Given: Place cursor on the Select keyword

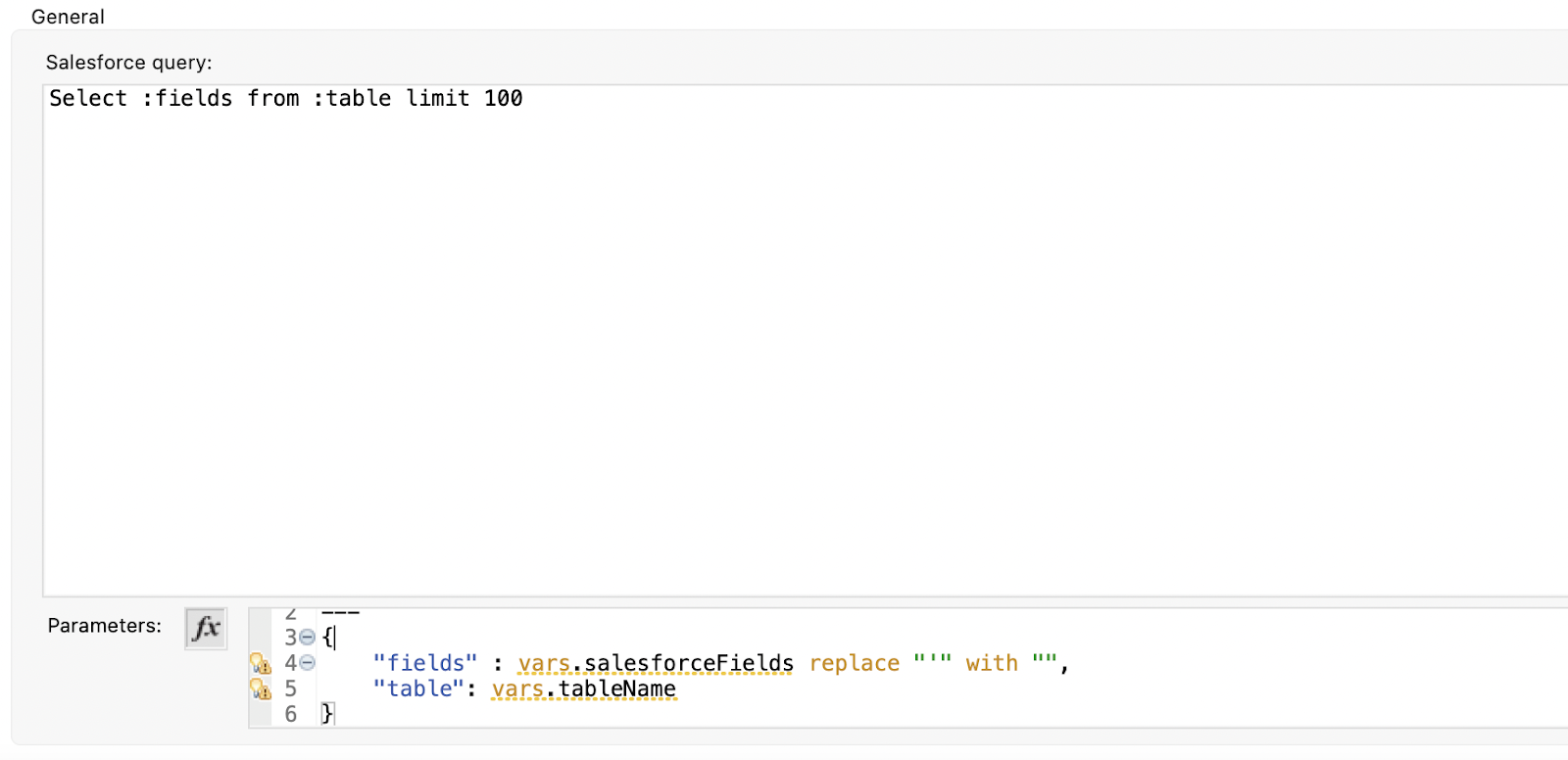Looking at the screenshot, I should (x=88, y=98).
